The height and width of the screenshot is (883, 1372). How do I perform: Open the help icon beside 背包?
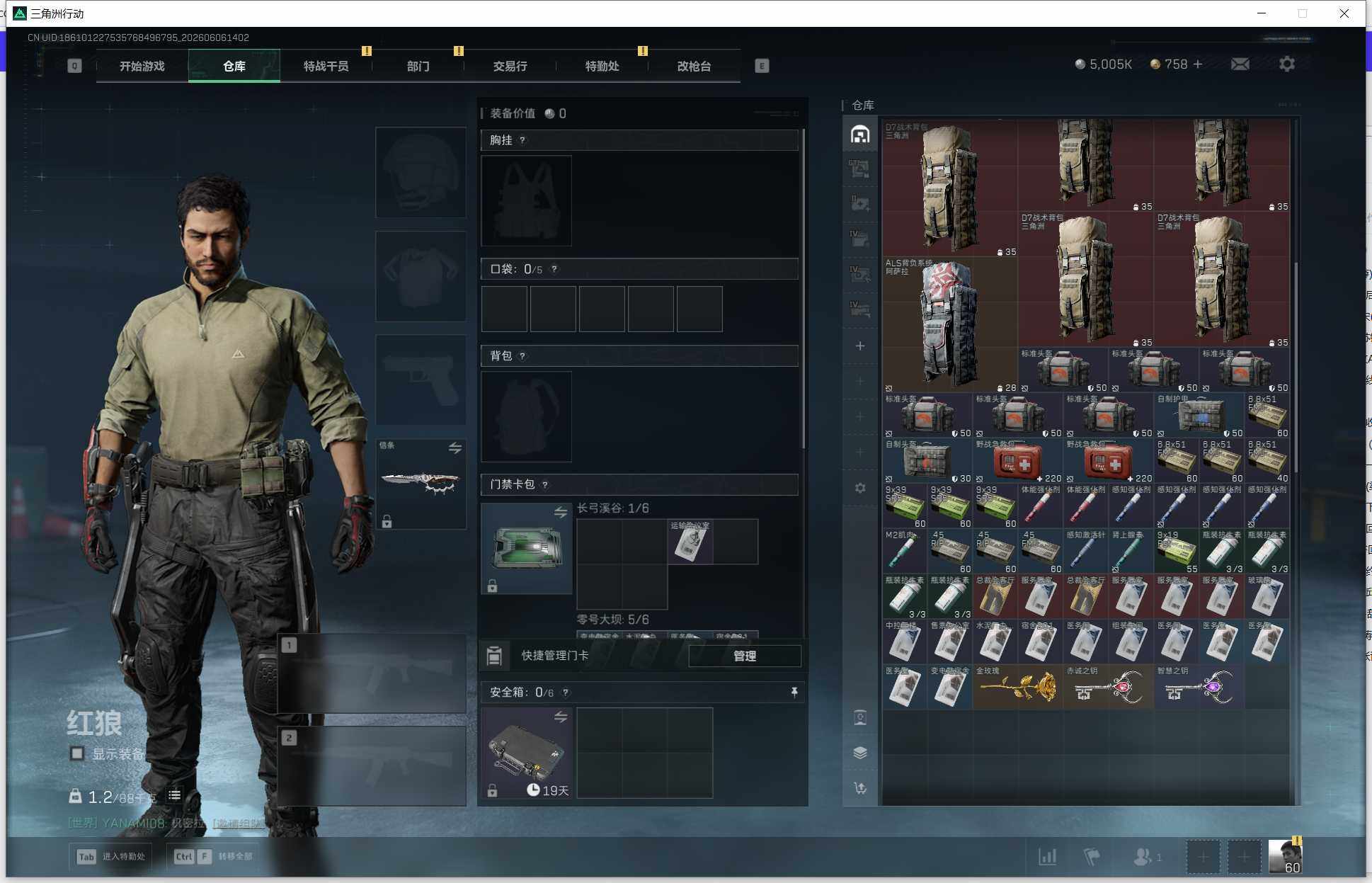coord(522,355)
